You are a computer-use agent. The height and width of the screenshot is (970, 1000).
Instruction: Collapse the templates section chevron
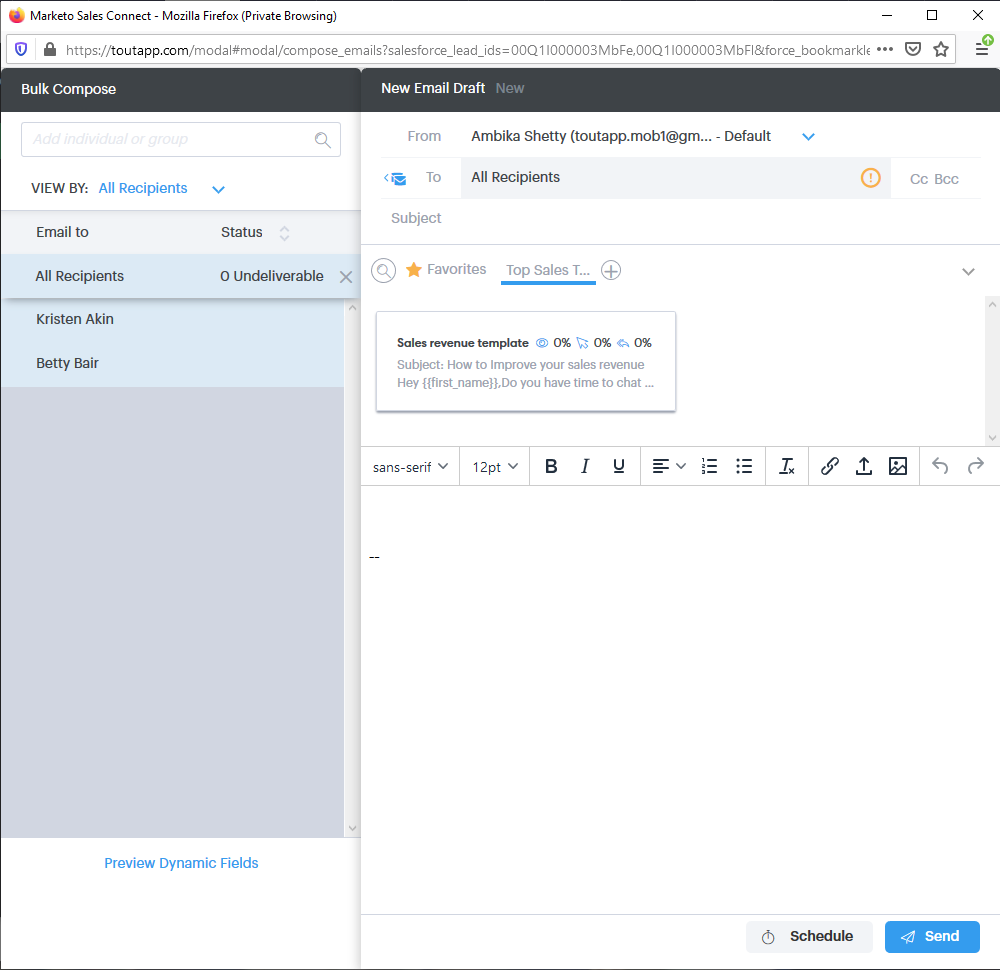coord(968,272)
